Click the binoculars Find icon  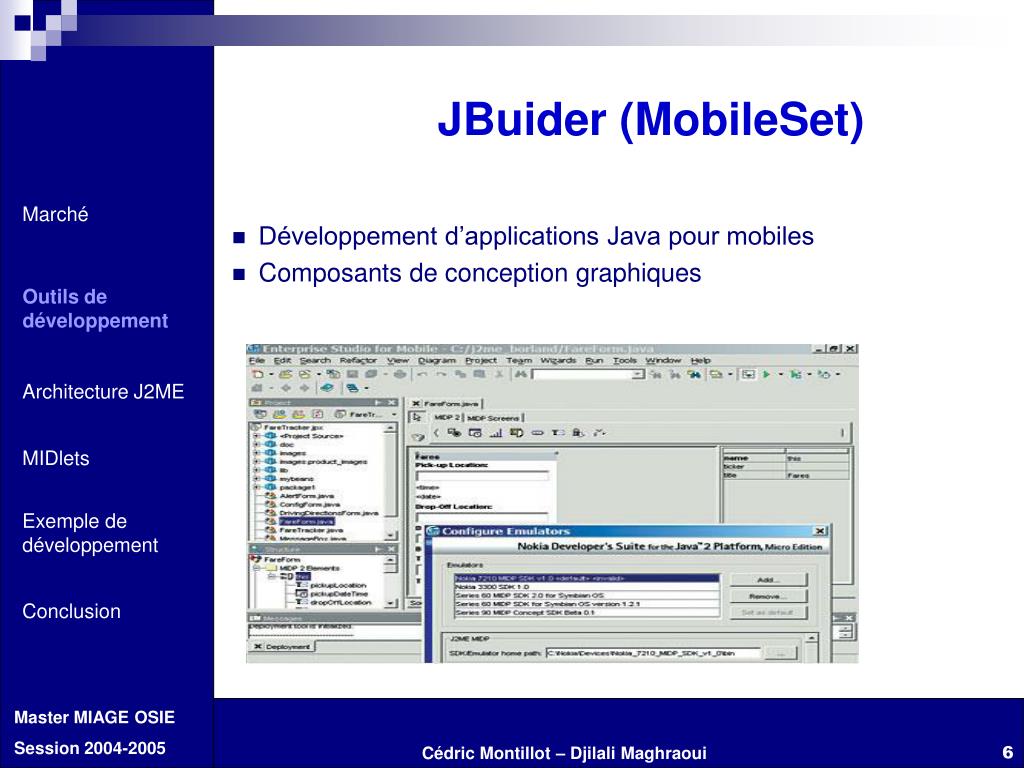(x=520, y=374)
